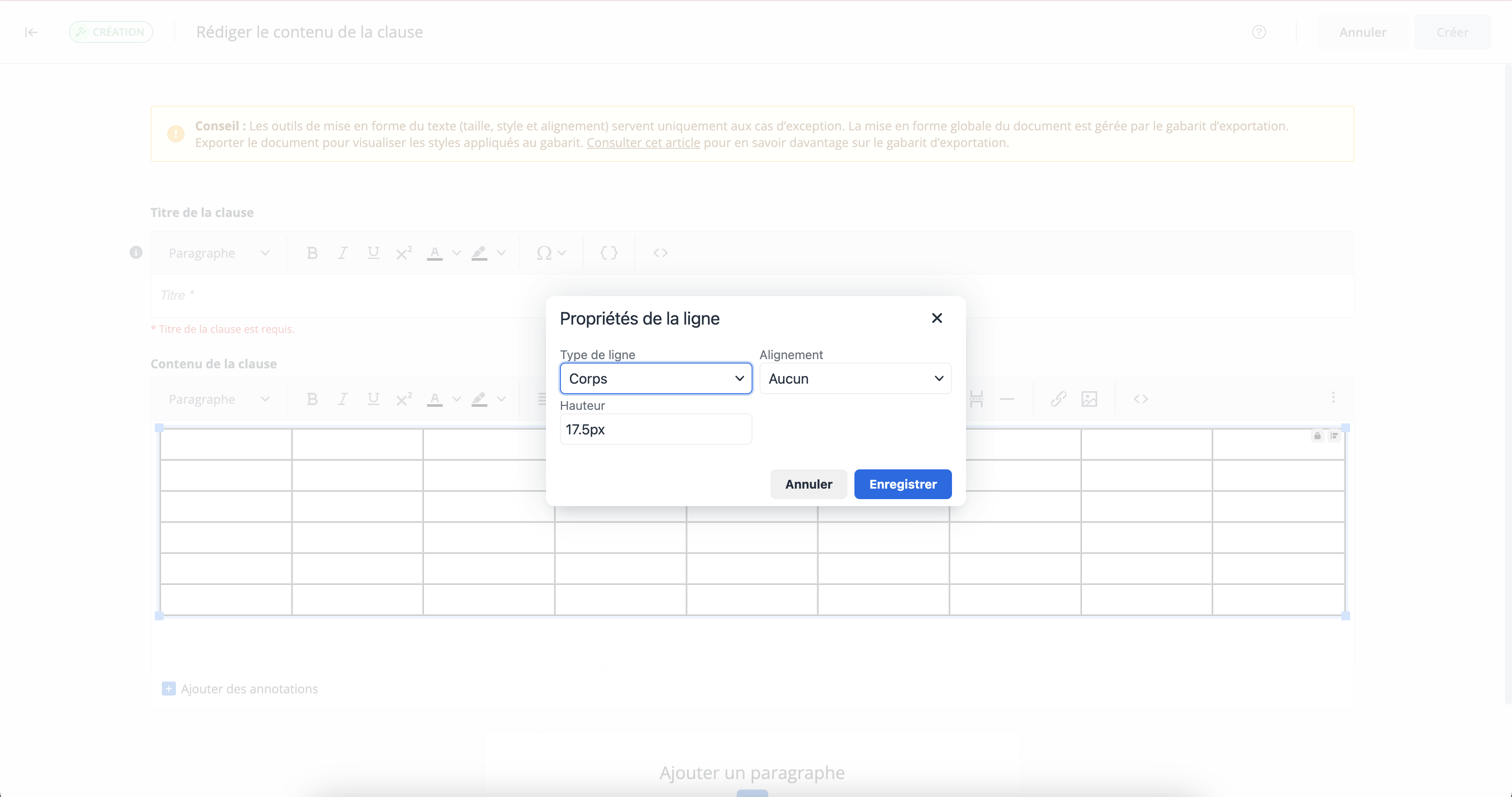1512x797 pixels.
Task: Click the insert image icon
Action: (1089, 399)
